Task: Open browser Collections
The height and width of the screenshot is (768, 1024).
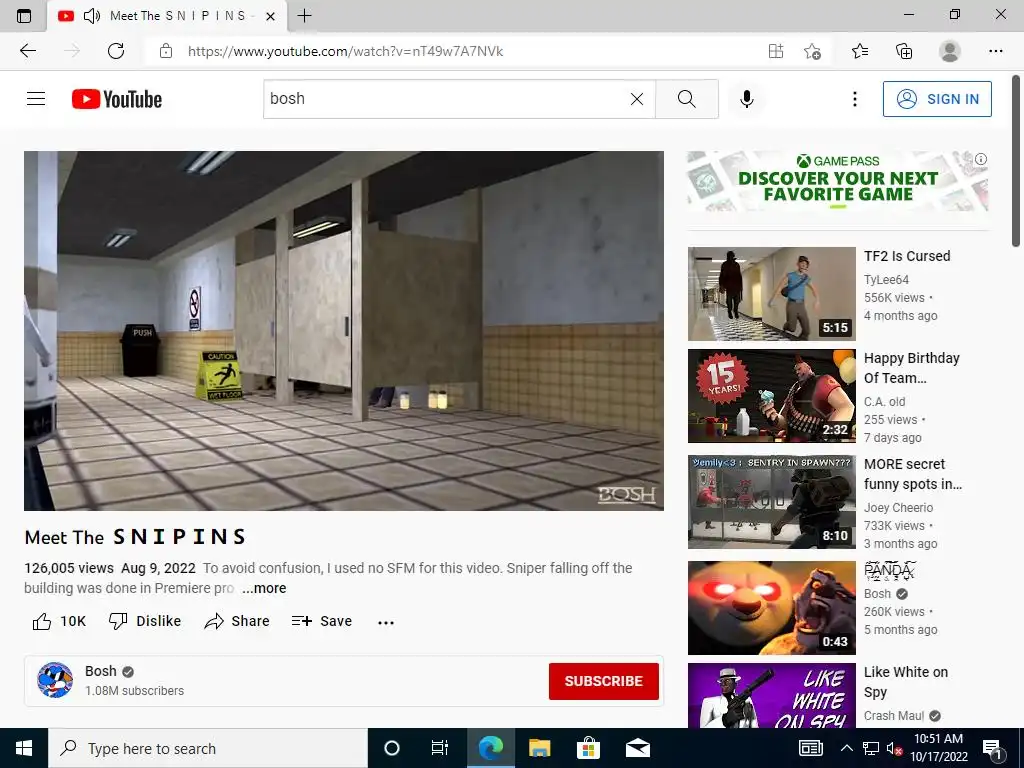Action: (x=904, y=51)
